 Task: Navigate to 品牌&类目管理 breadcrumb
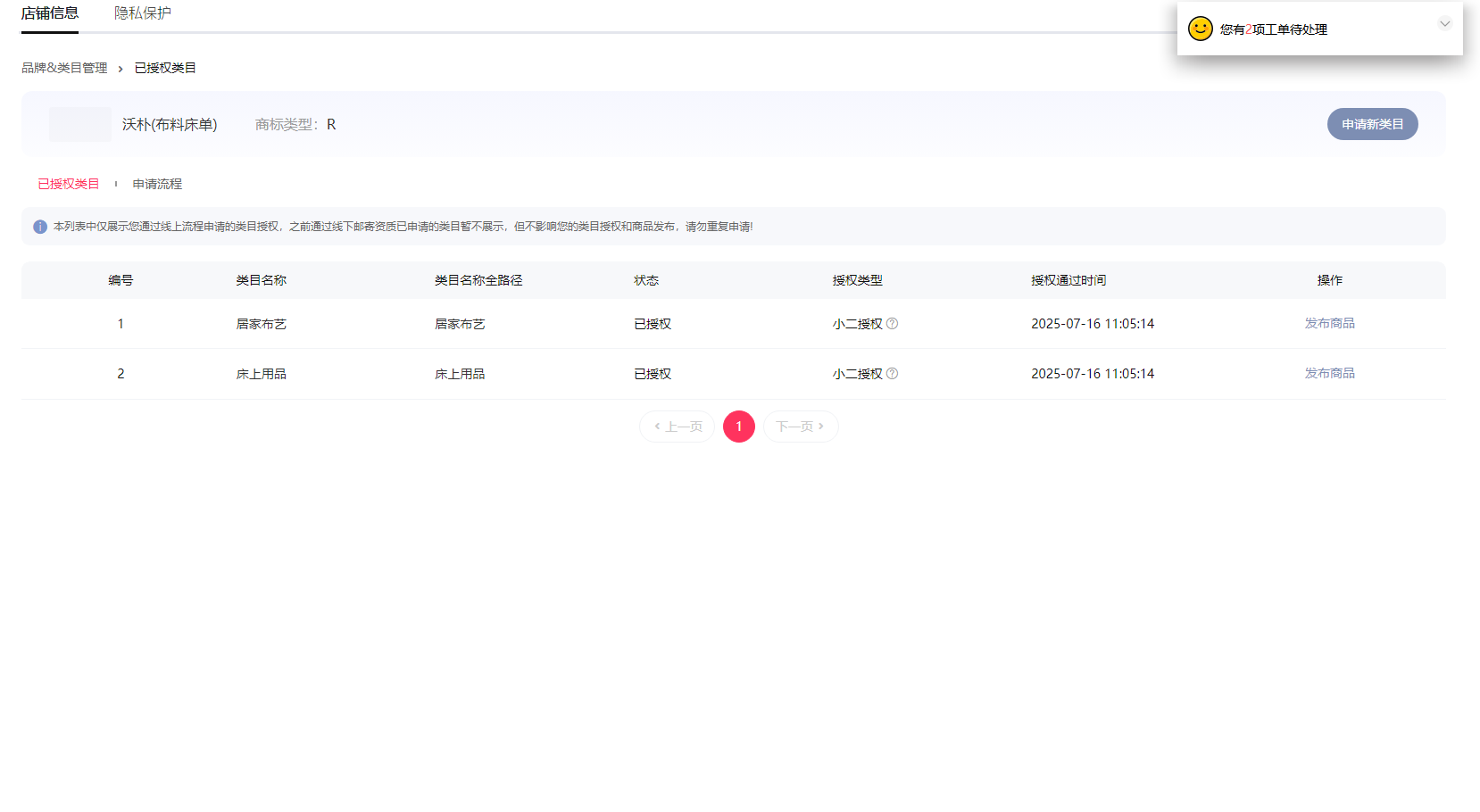(64, 68)
